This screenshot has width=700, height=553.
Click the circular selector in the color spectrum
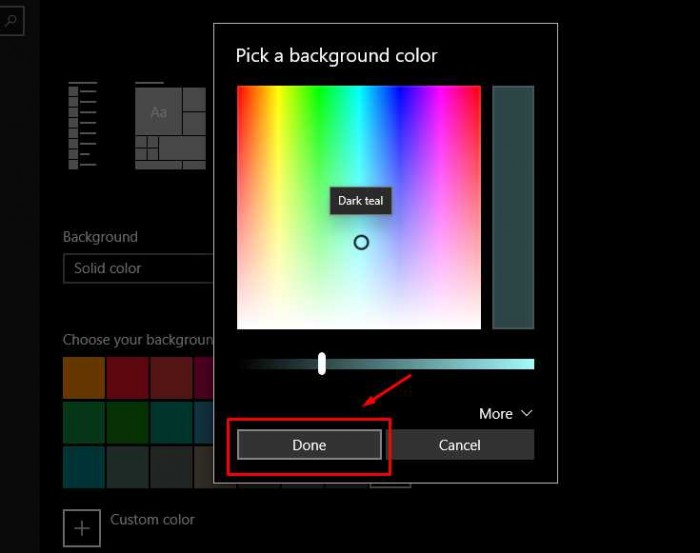point(361,242)
